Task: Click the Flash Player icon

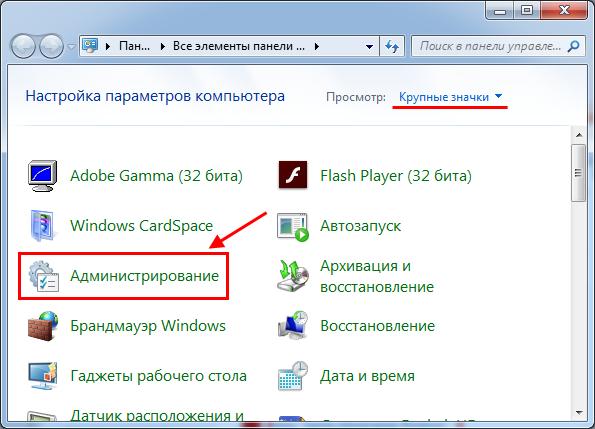Action: pos(293,175)
